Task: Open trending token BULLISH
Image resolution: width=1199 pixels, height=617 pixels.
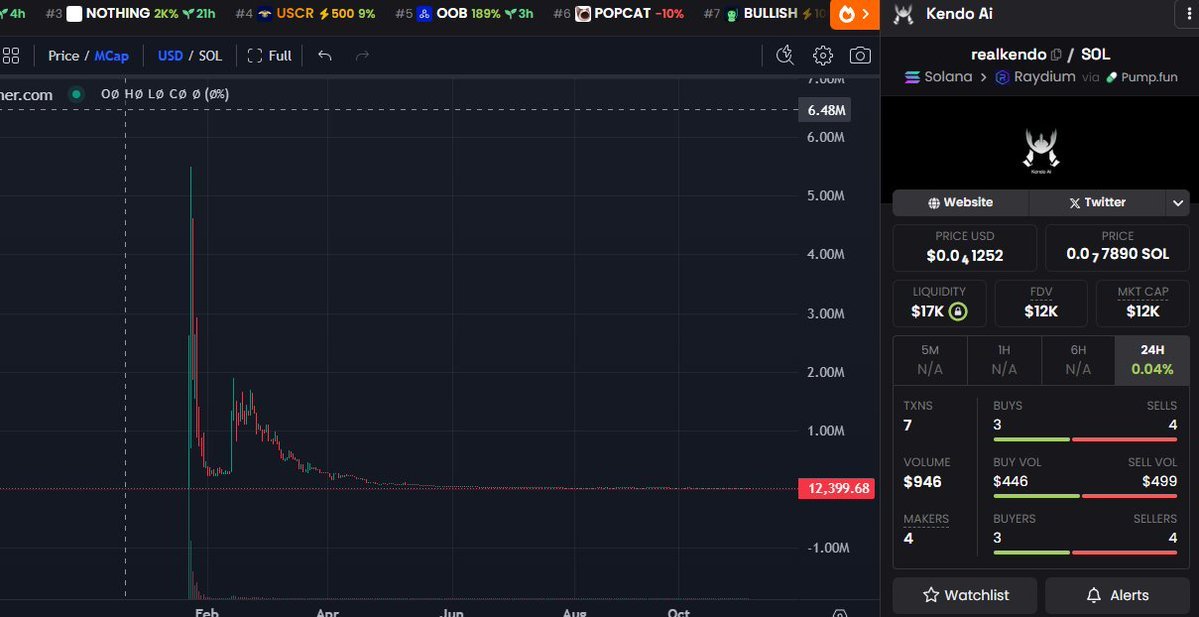Action: coord(765,14)
